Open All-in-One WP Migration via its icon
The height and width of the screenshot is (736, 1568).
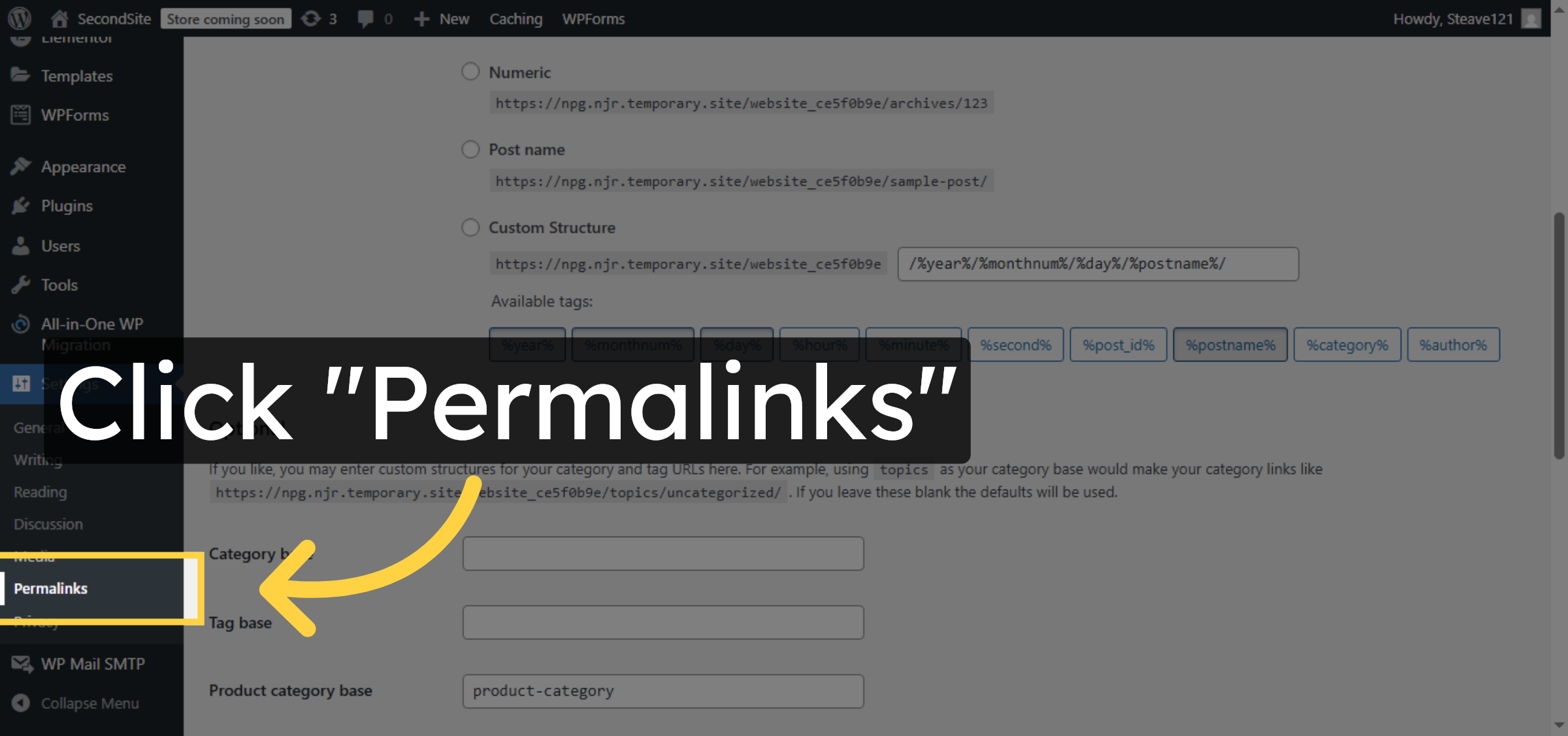tap(21, 324)
